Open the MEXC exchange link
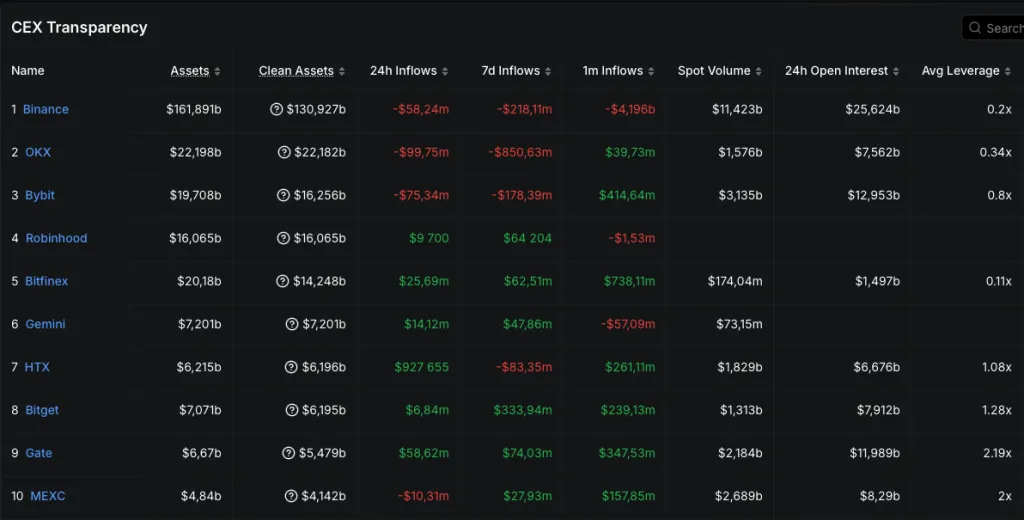The width and height of the screenshot is (1024, 520). (x=47, y=496)
